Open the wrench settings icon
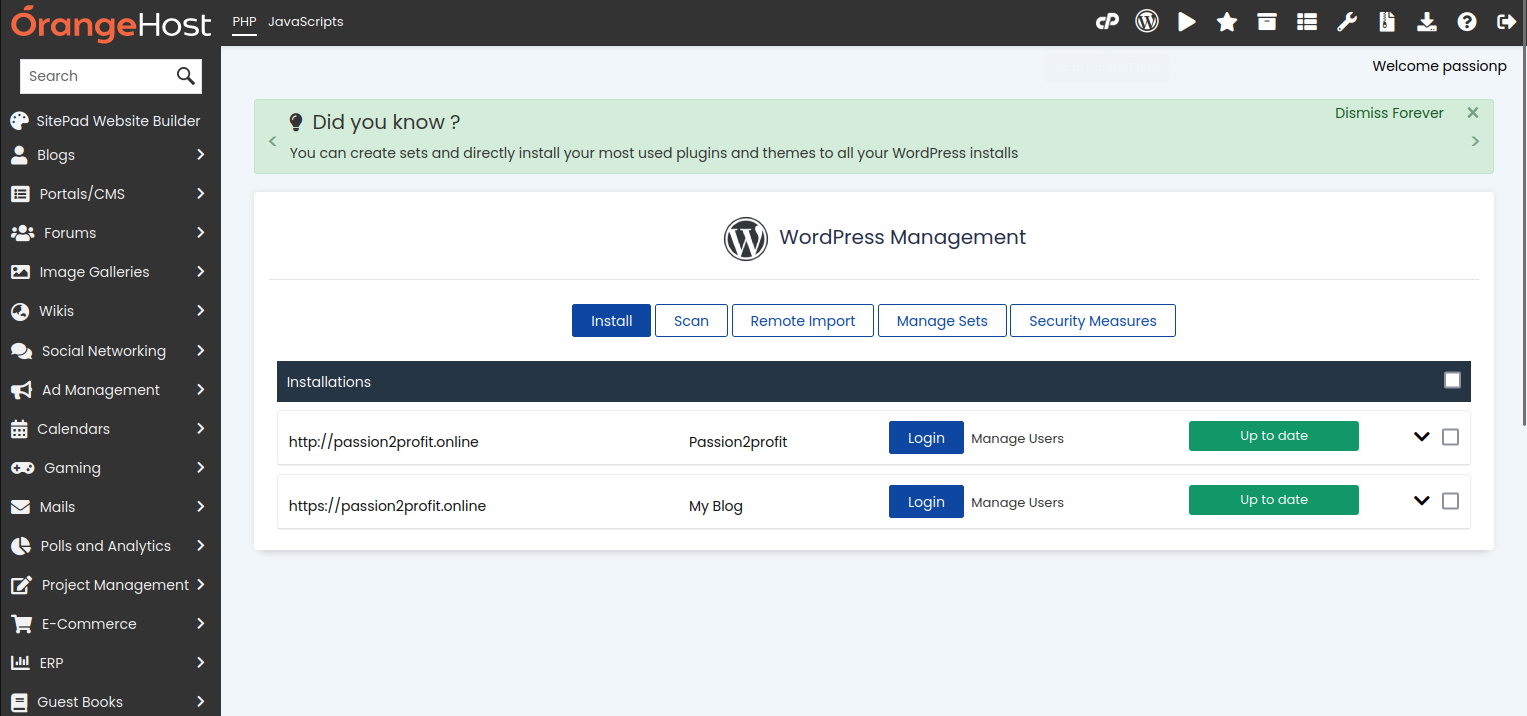Screen dimensions: 1527x716 point(1347,22)
